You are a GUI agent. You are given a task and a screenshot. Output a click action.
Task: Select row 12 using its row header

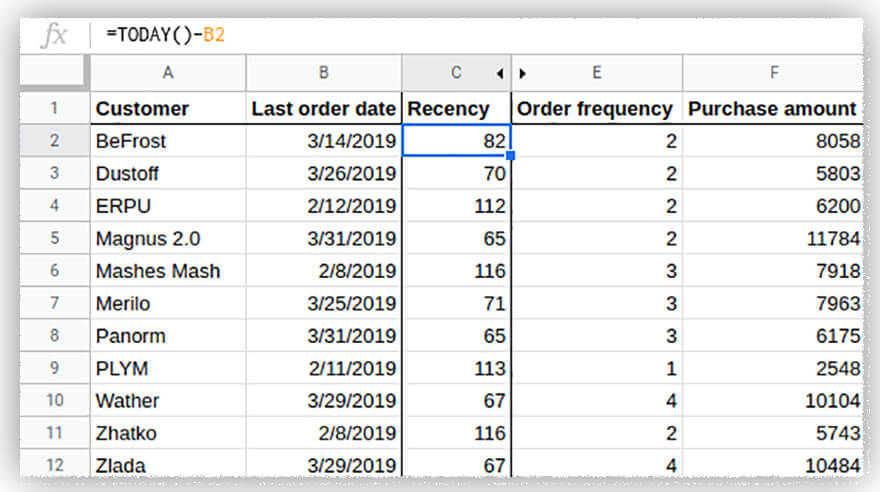pos(54,466)
